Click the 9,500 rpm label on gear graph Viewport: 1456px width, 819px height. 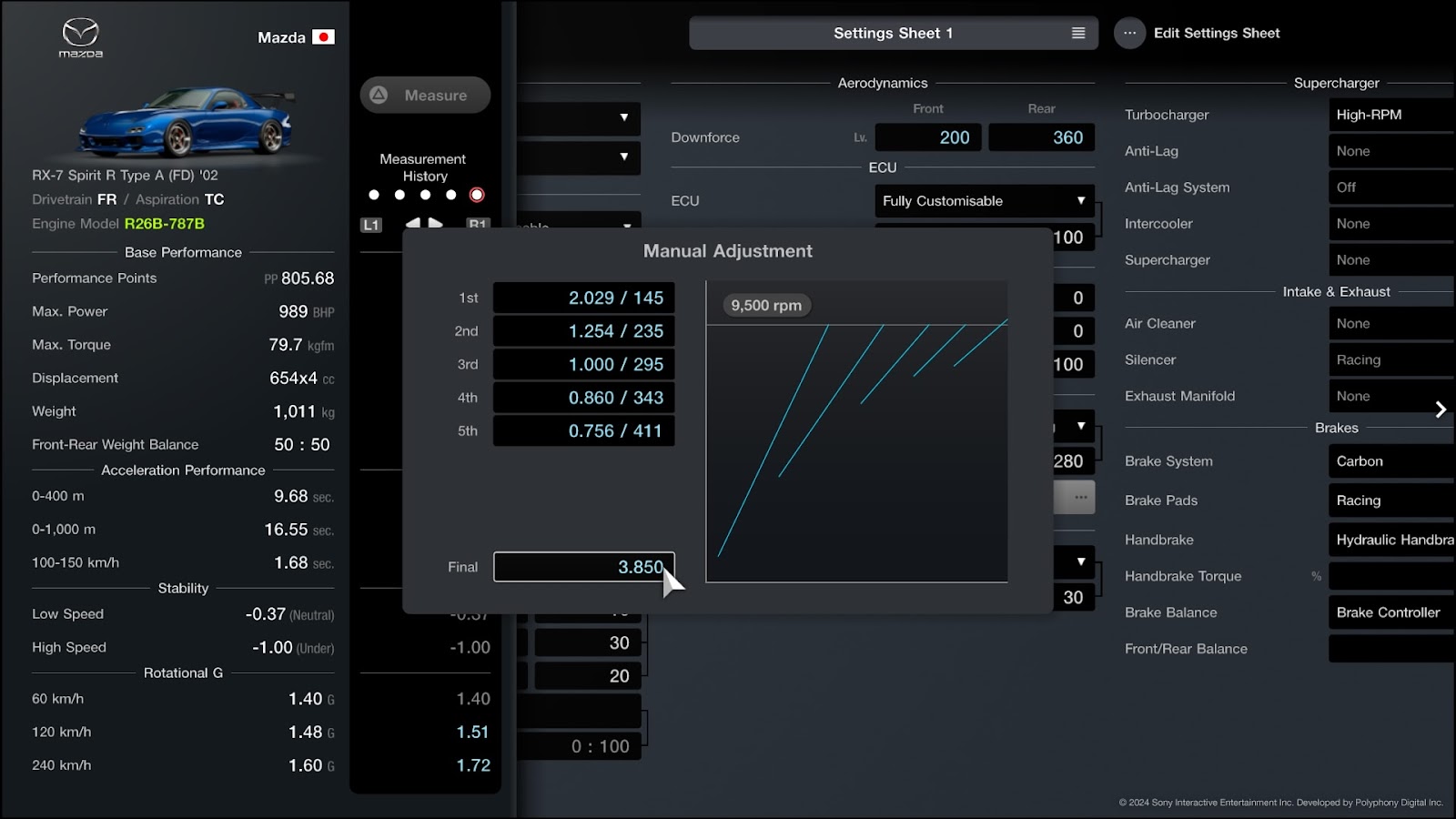(766, 306)
